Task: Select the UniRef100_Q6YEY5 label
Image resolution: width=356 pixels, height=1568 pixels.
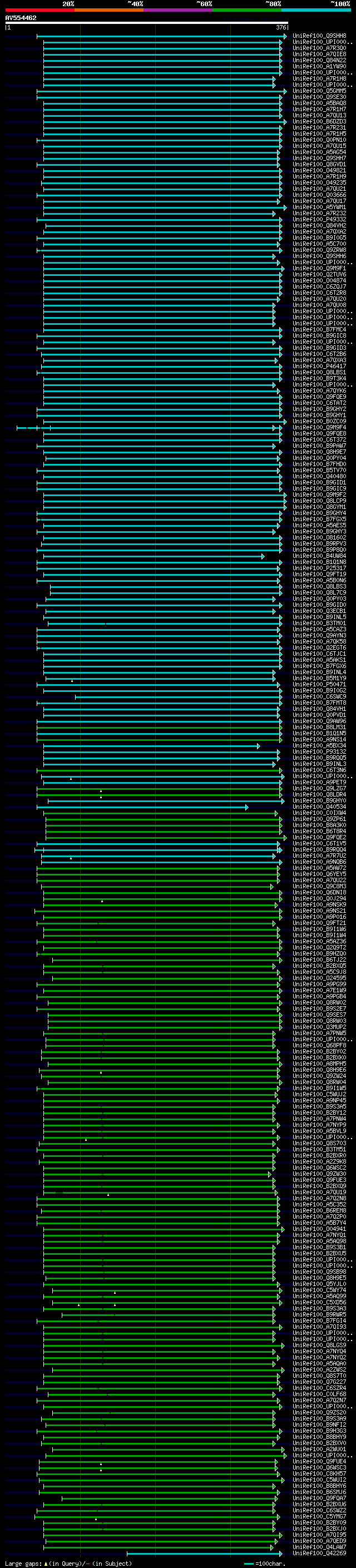Action: click(319, 875)
